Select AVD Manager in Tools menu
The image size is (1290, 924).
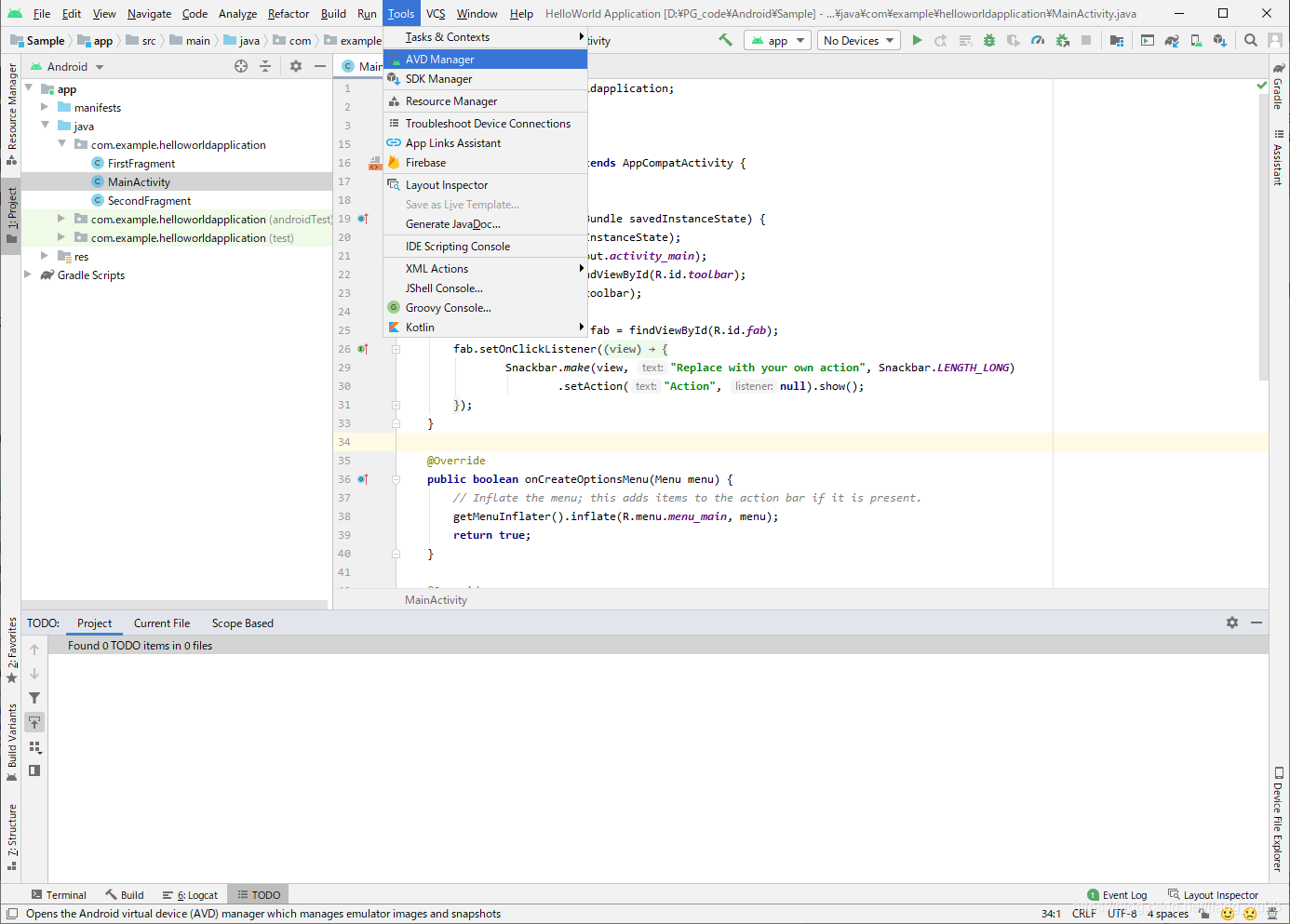(485, 59)
